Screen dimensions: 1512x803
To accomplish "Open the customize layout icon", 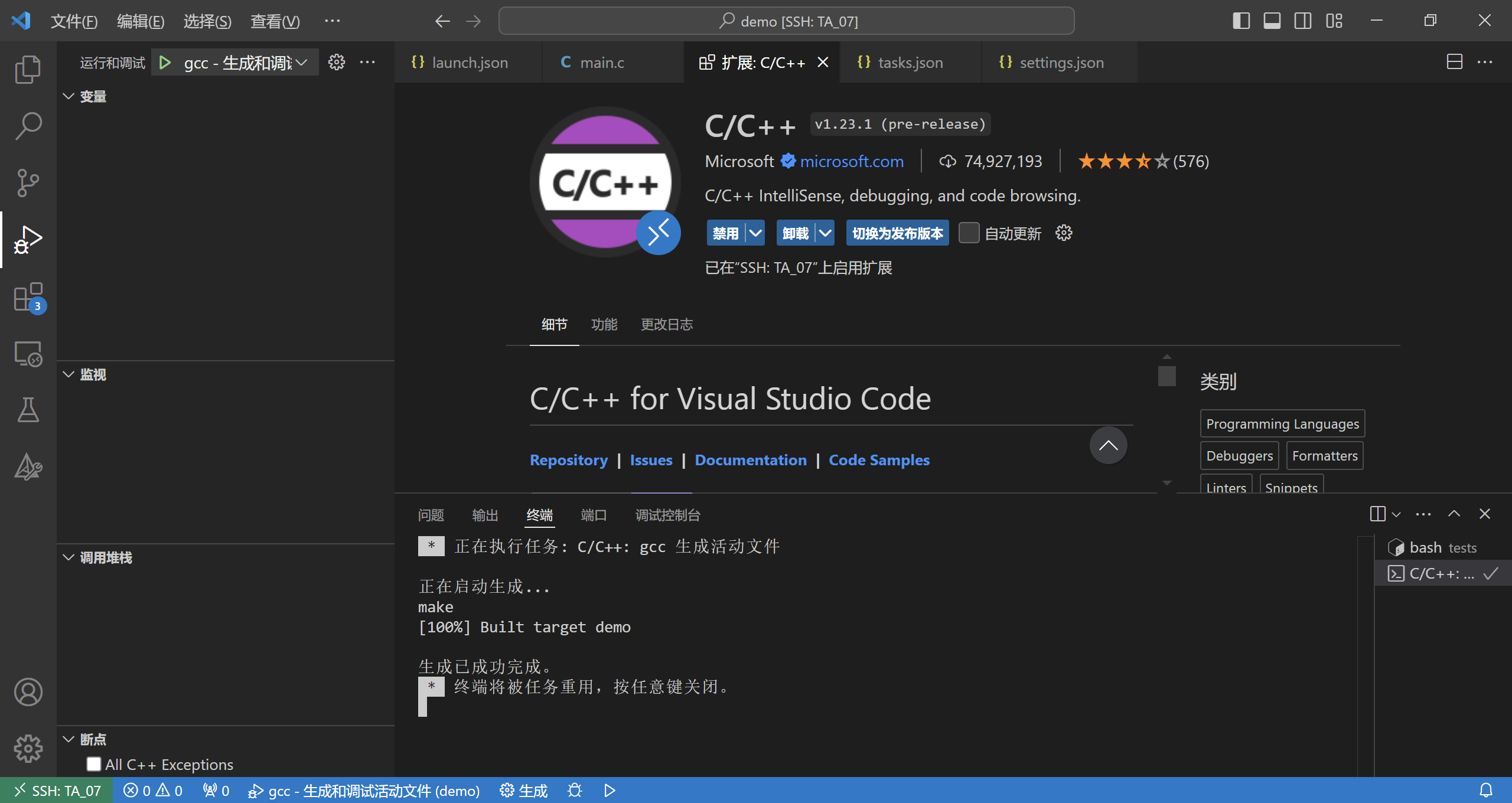I will click(1334, 21).
